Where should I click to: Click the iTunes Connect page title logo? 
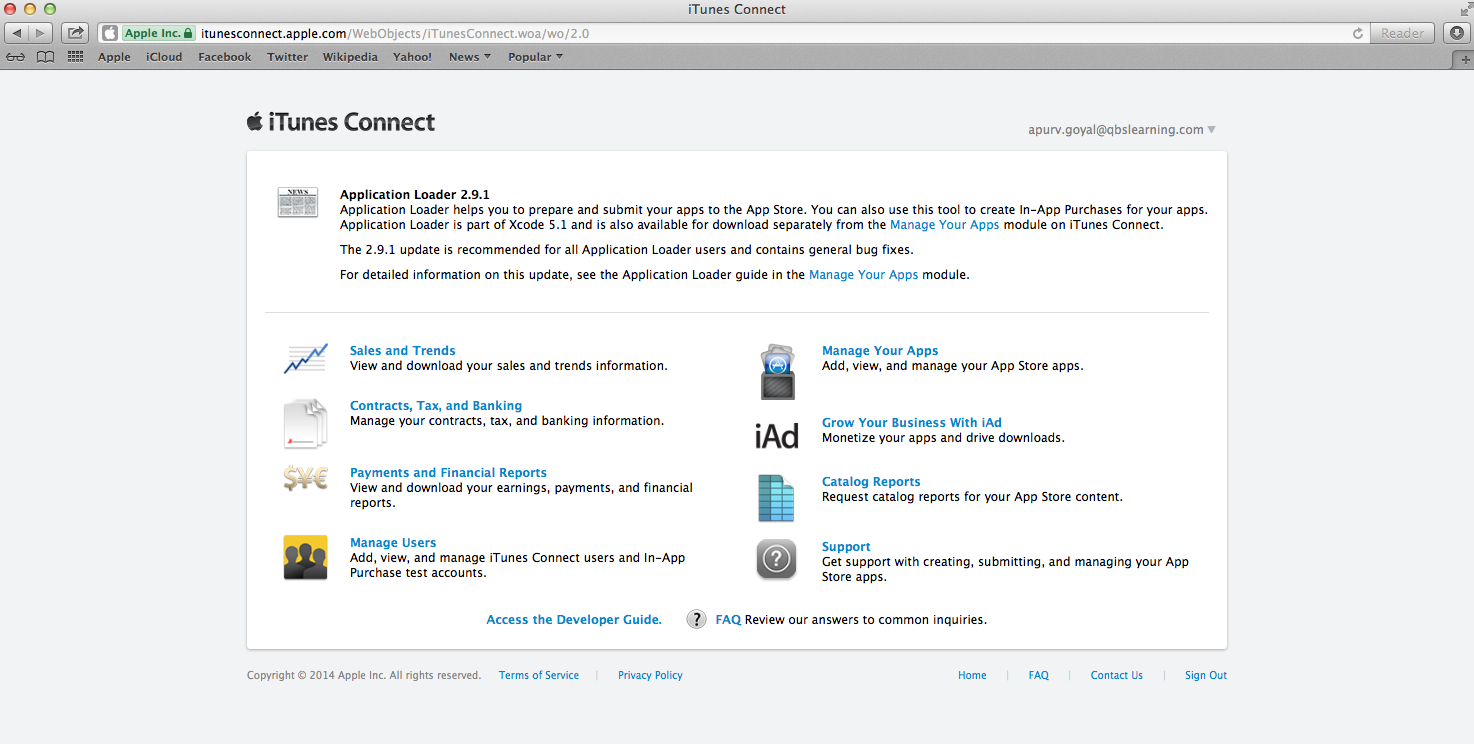tap(341, 122)
